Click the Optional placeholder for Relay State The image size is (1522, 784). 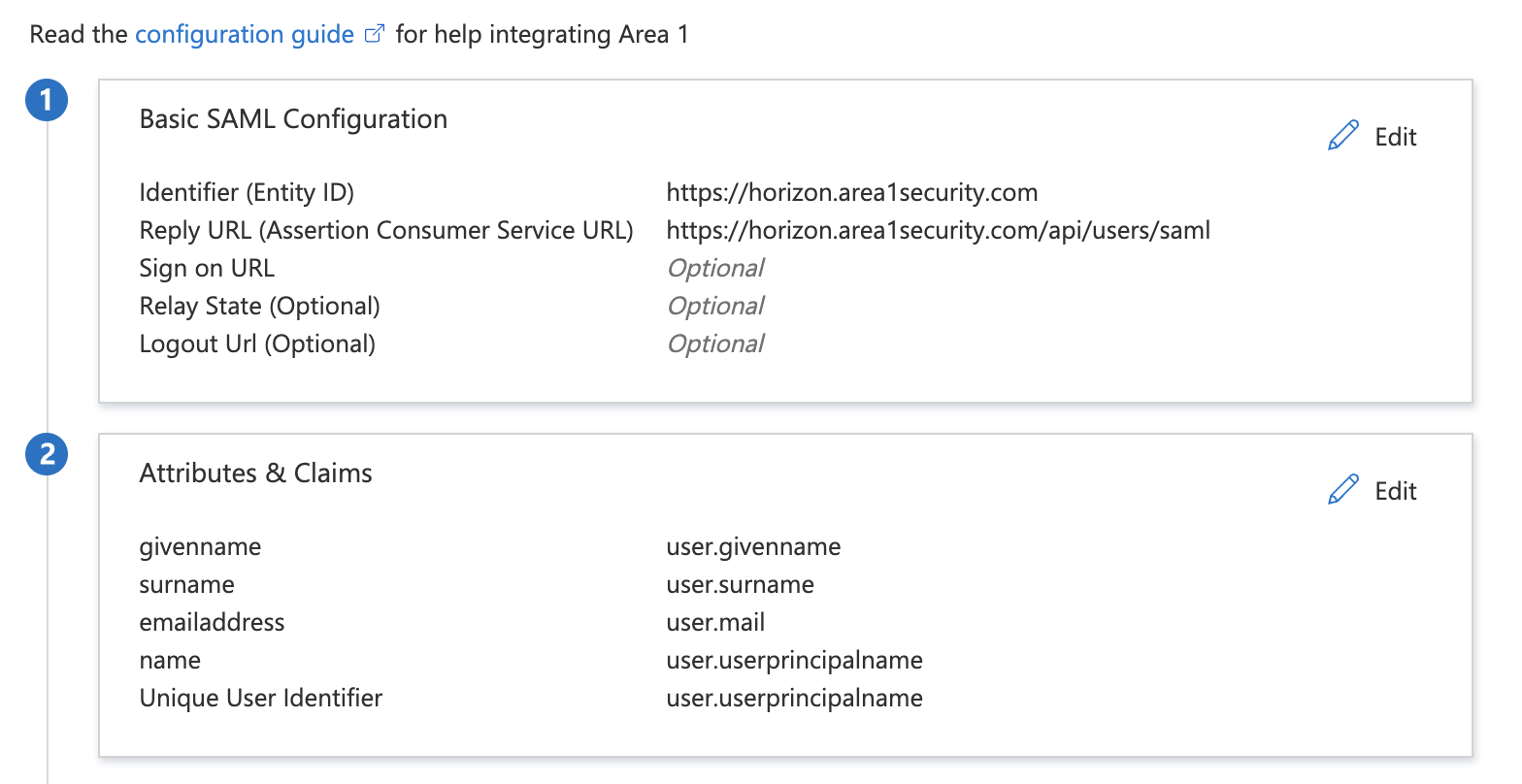pyautogui.click(x=714, y=306)
